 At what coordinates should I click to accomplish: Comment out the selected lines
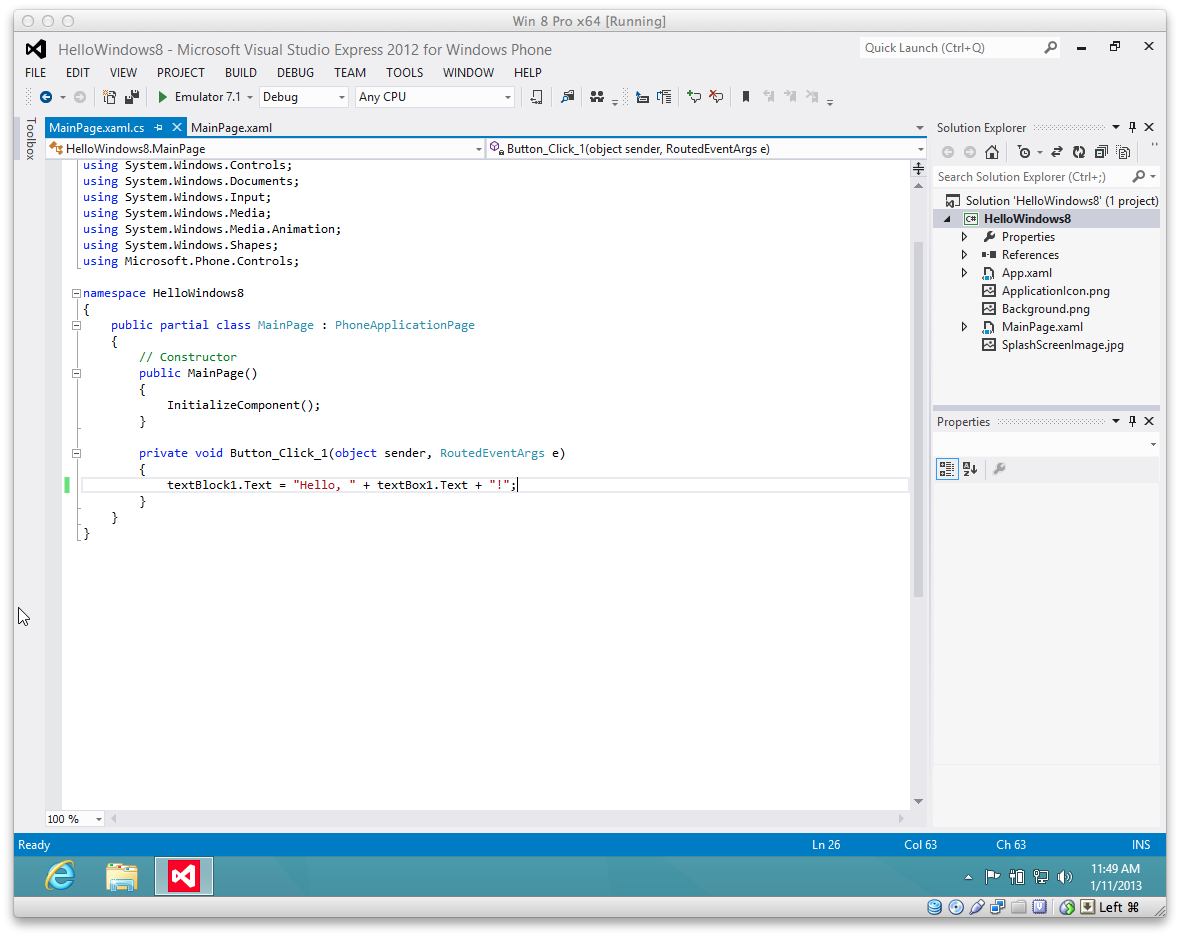pyautogui.click(x=694, y=97)
